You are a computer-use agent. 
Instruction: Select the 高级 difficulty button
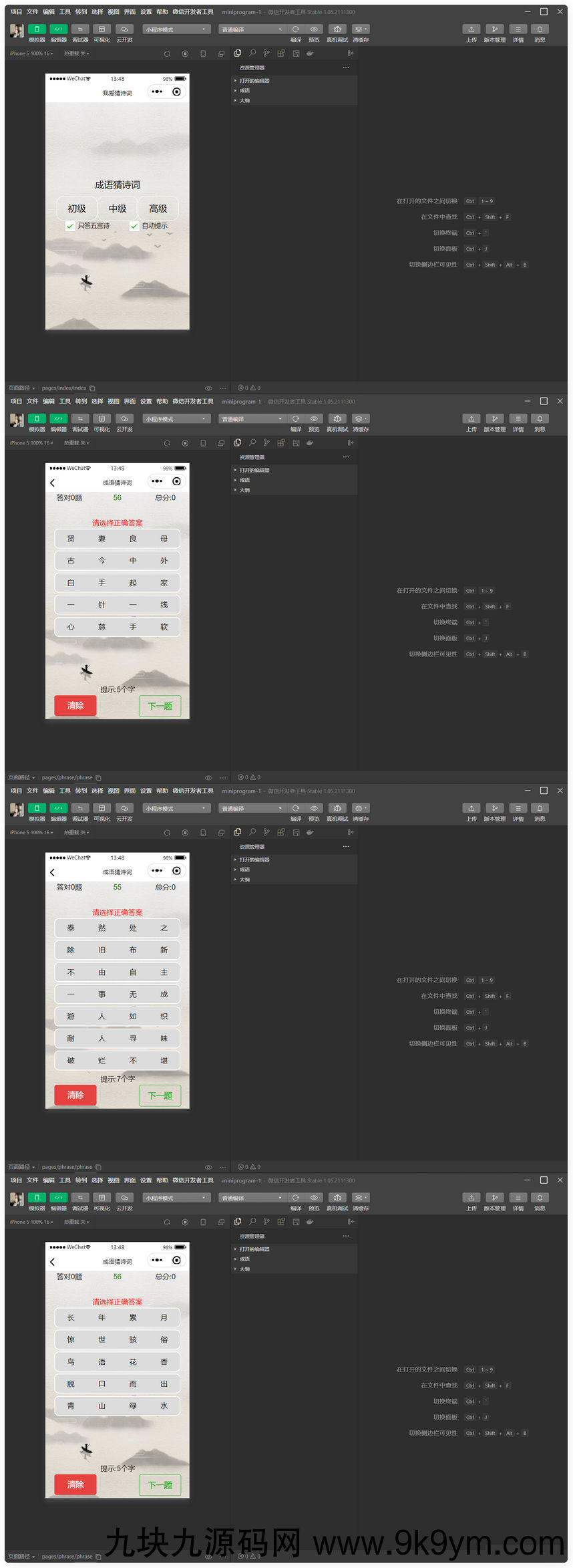coord(158,209)
